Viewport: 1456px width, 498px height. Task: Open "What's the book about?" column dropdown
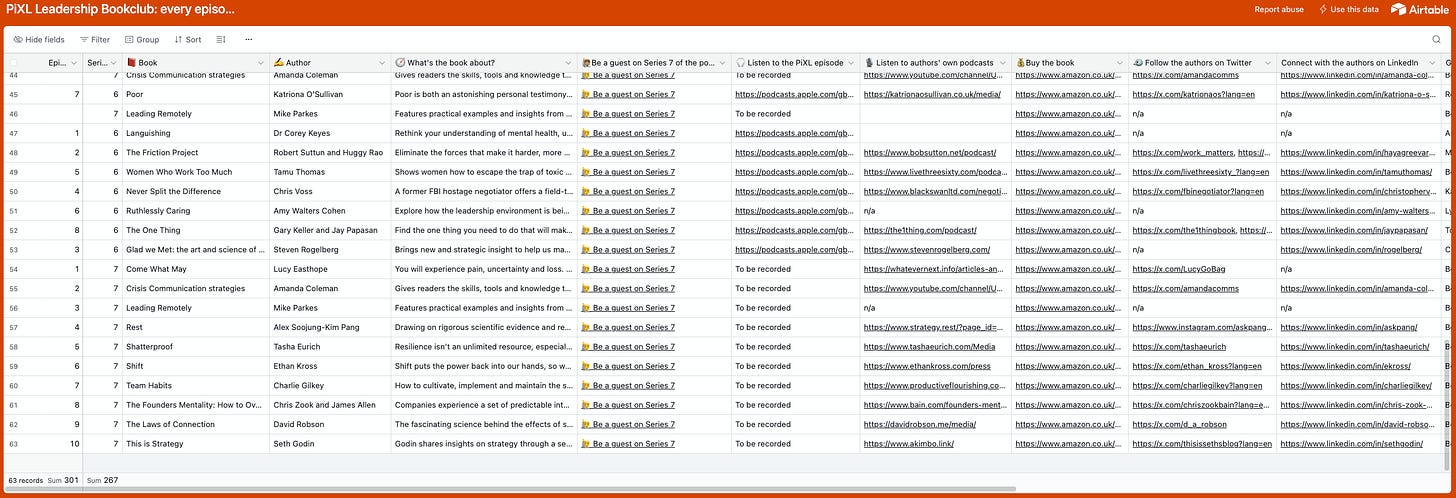569,62
